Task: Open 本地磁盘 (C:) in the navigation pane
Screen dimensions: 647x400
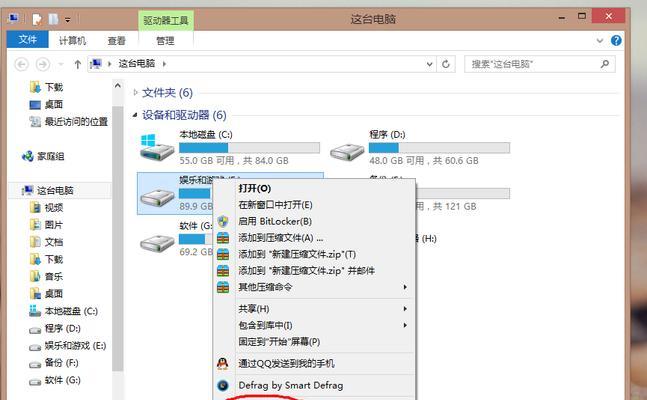Action: 71,311
